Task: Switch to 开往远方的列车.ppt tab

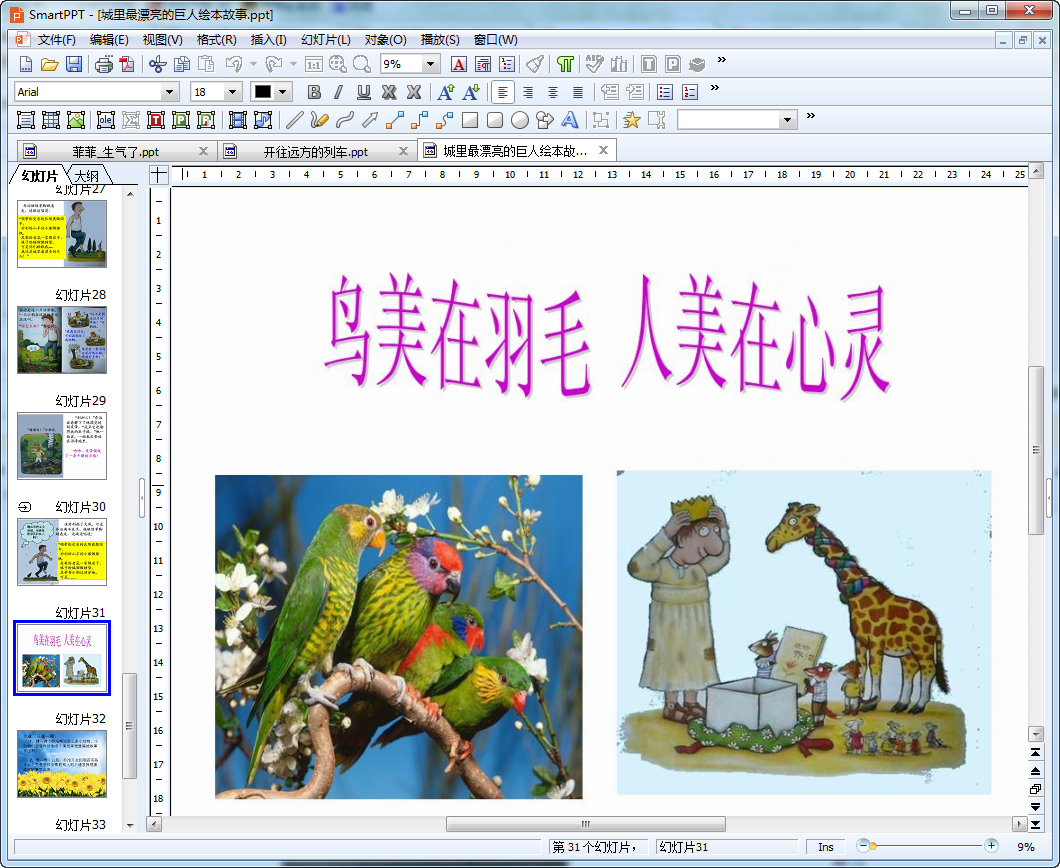Action: tap(316, 152)
